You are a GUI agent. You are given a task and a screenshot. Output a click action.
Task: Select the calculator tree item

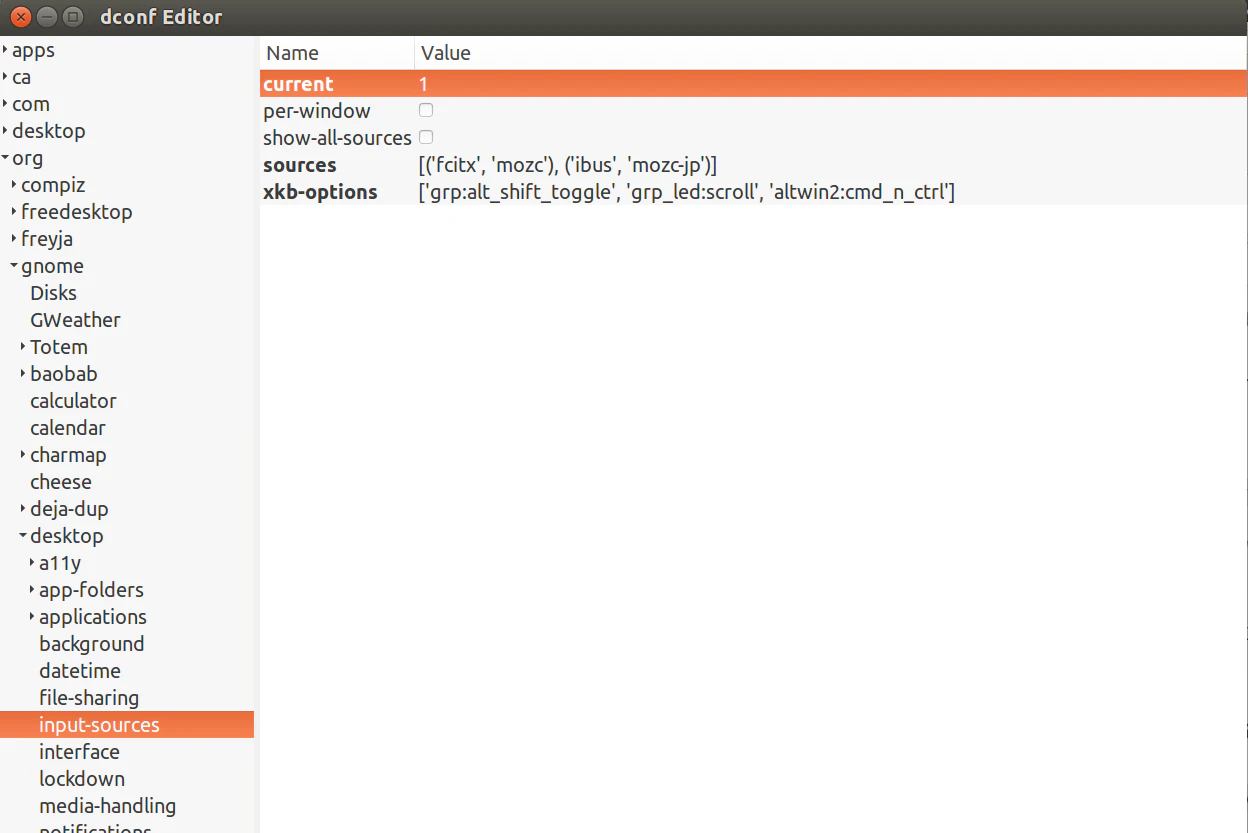(74, 401)
